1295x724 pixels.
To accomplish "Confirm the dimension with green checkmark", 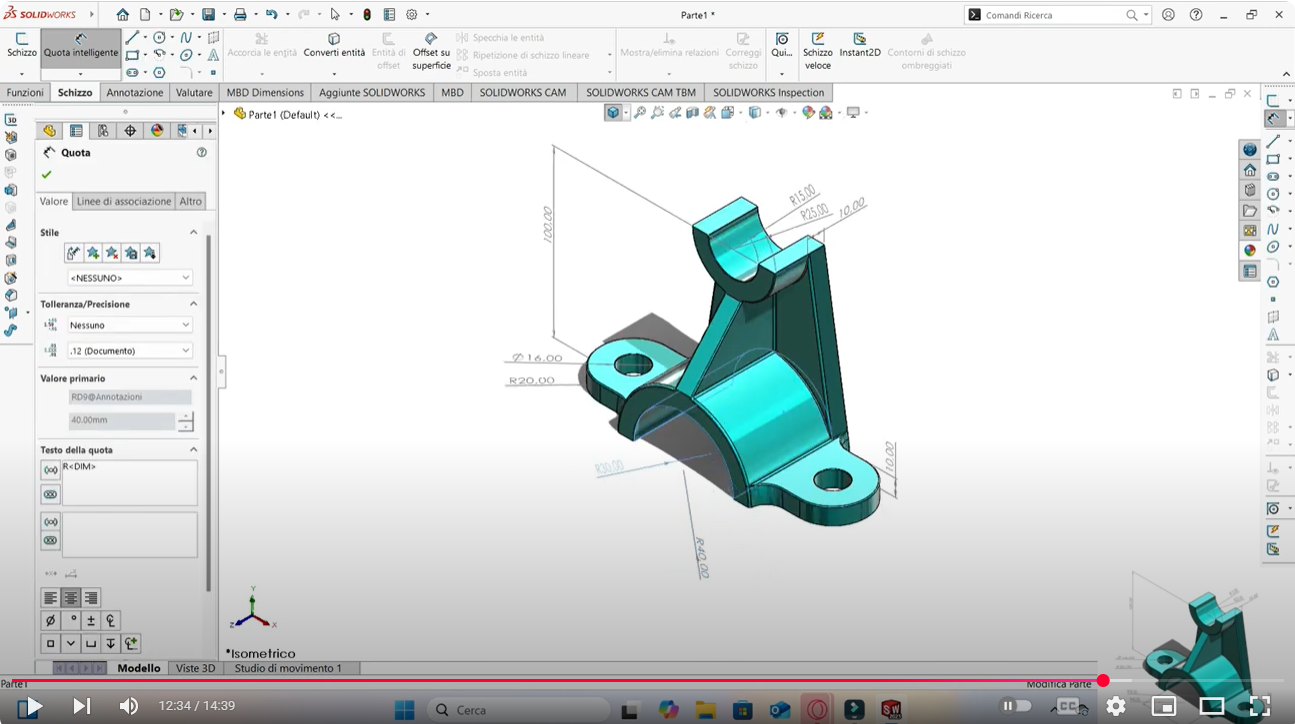I will (x=46, y=175).
